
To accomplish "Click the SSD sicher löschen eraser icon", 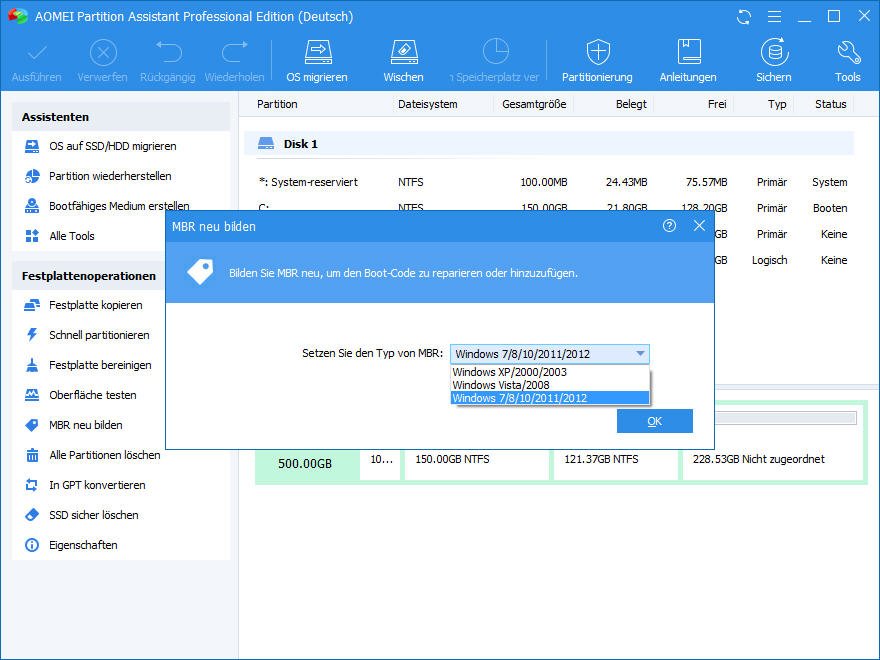I will [x=32, y=515].
